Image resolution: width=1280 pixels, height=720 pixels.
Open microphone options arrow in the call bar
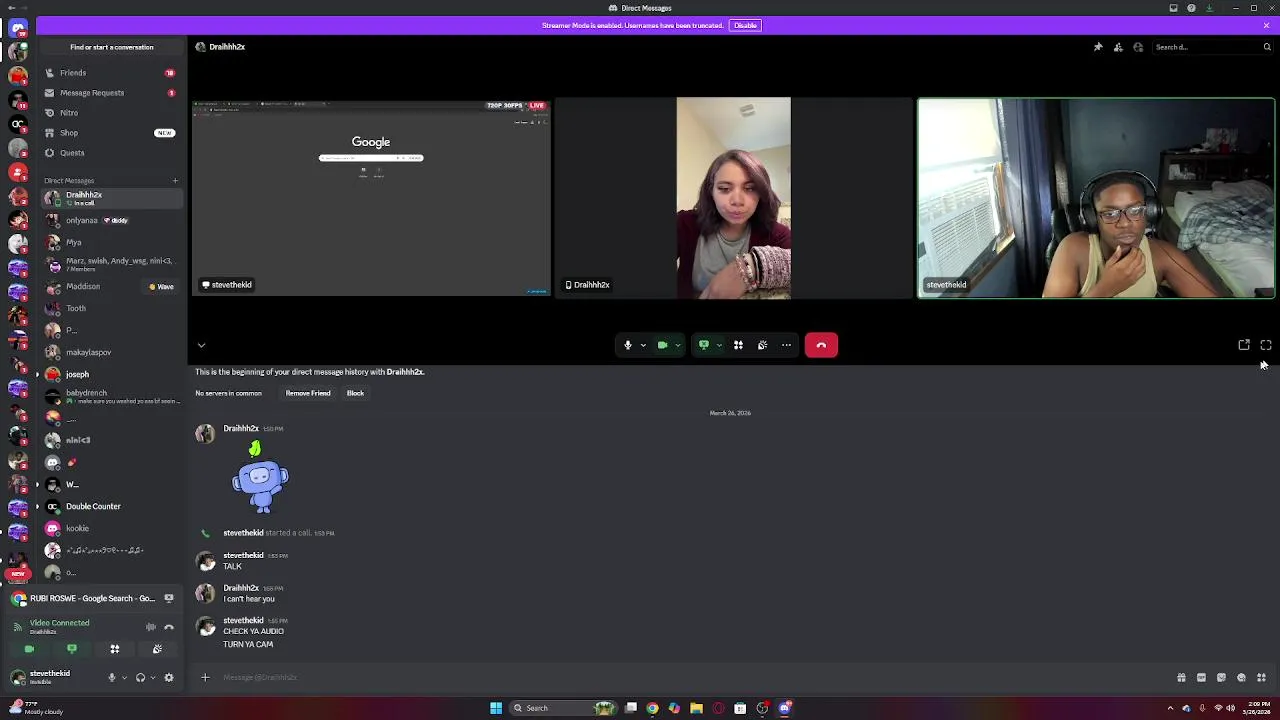click(643, 345)
